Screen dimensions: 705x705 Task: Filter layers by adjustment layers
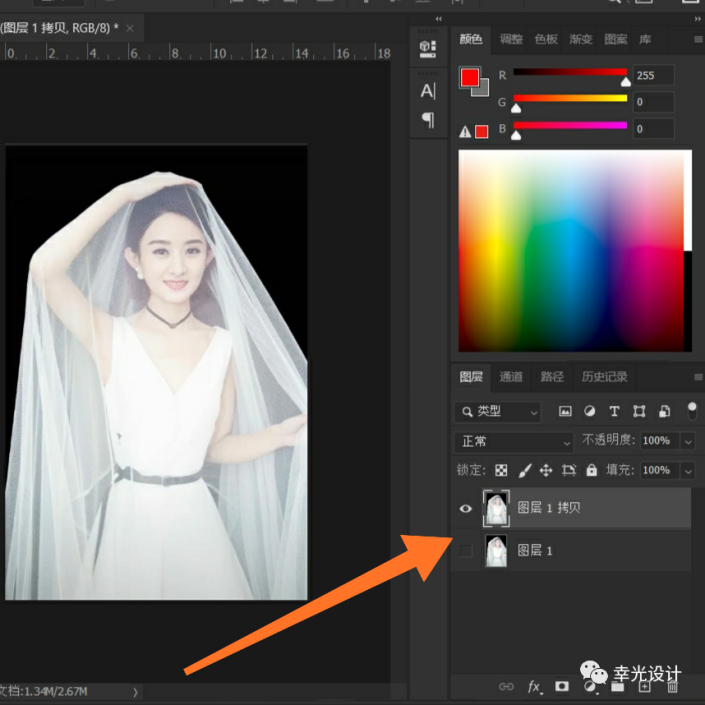tap(589, 411)
